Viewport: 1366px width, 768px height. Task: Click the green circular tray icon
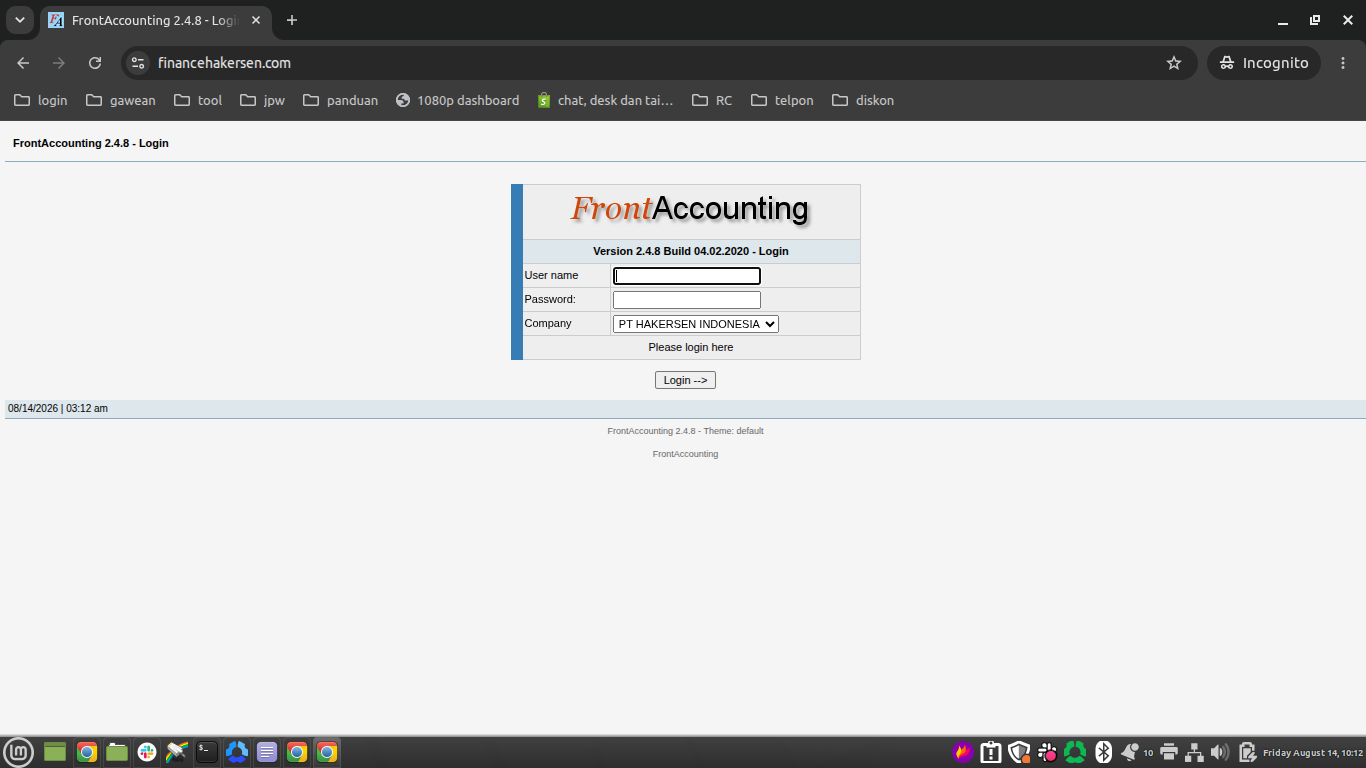tap(1075, 752)
